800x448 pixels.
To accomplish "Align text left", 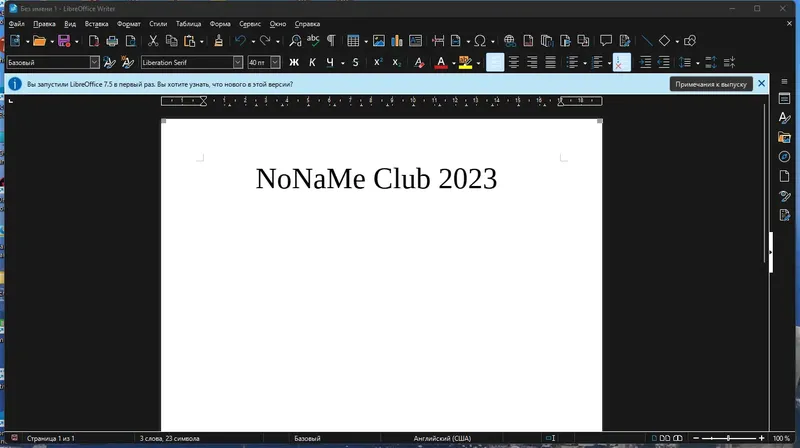I will (x=495, y=62).
